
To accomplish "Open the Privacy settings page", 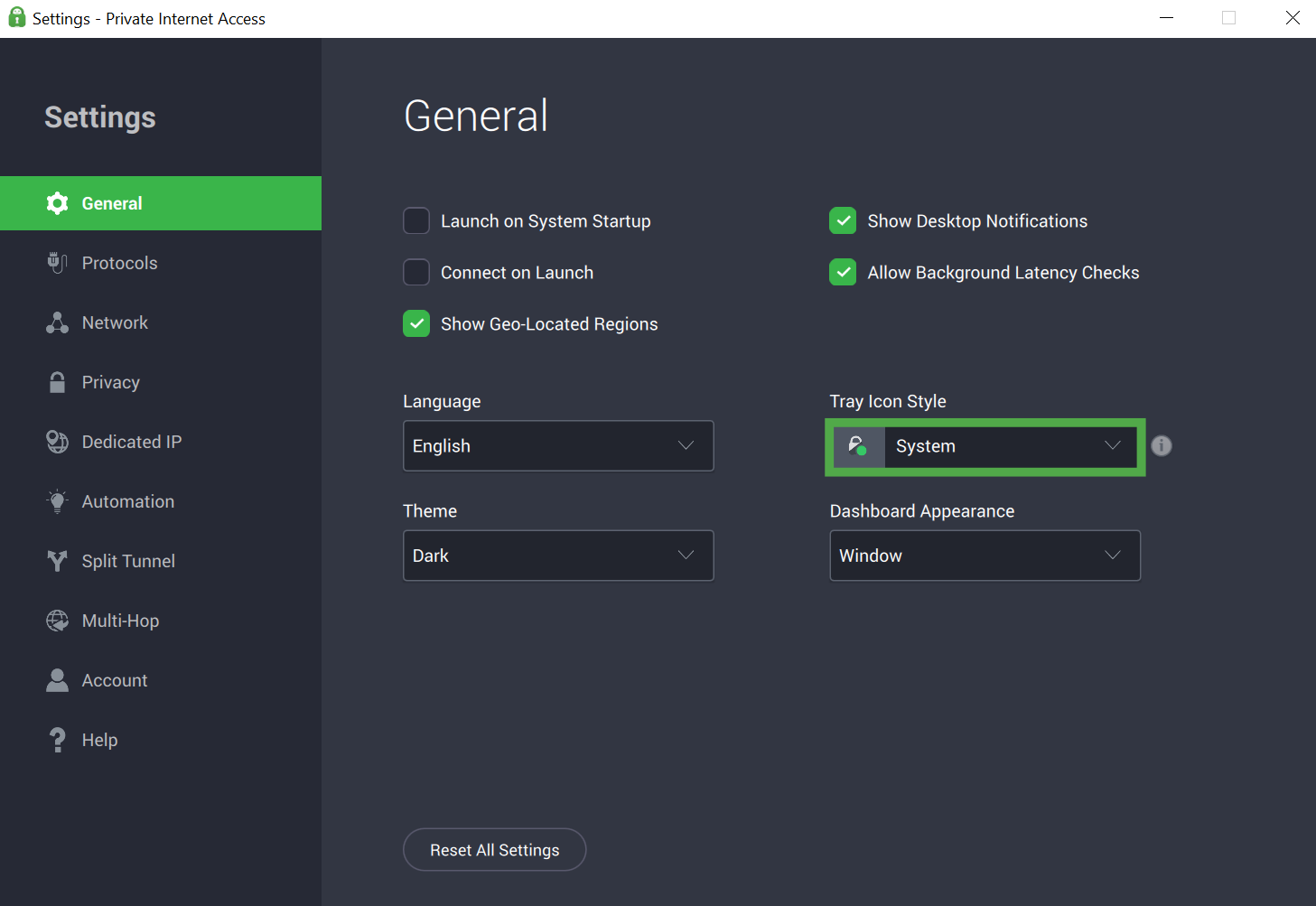I will [110, 382].
